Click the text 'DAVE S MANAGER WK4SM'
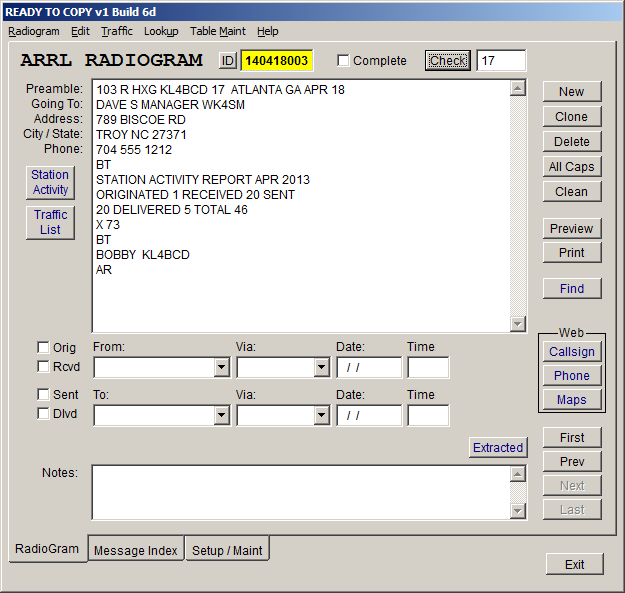Image resolution: width=625 pixels, height=593 pixels. pyautogui.click(x=170, y=105)
